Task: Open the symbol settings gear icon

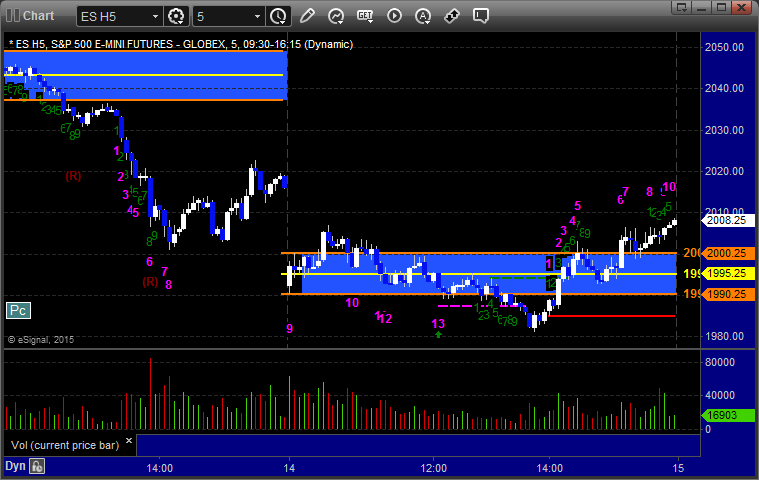Action: point(177,16)
